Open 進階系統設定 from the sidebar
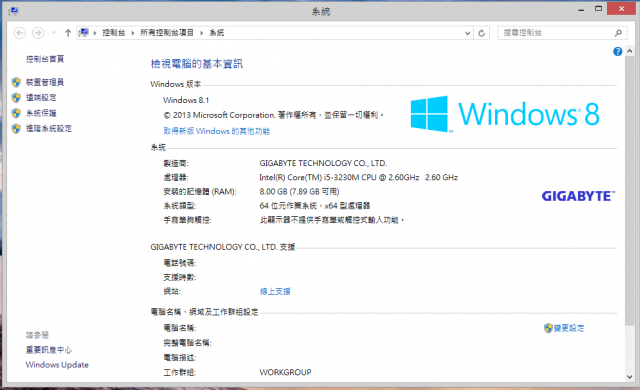 [49, 129]
